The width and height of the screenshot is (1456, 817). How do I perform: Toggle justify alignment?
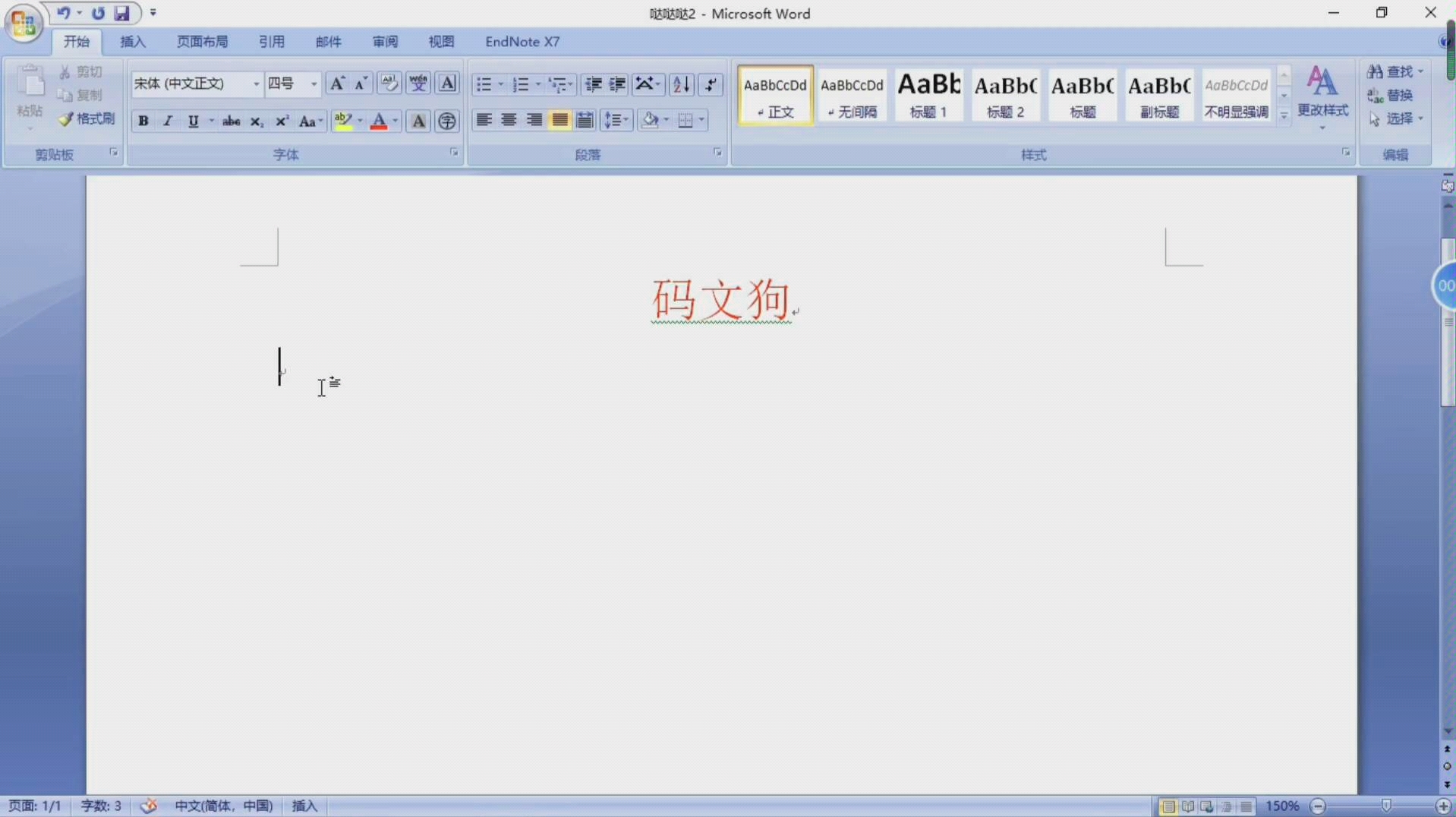[x=559, y=120]
